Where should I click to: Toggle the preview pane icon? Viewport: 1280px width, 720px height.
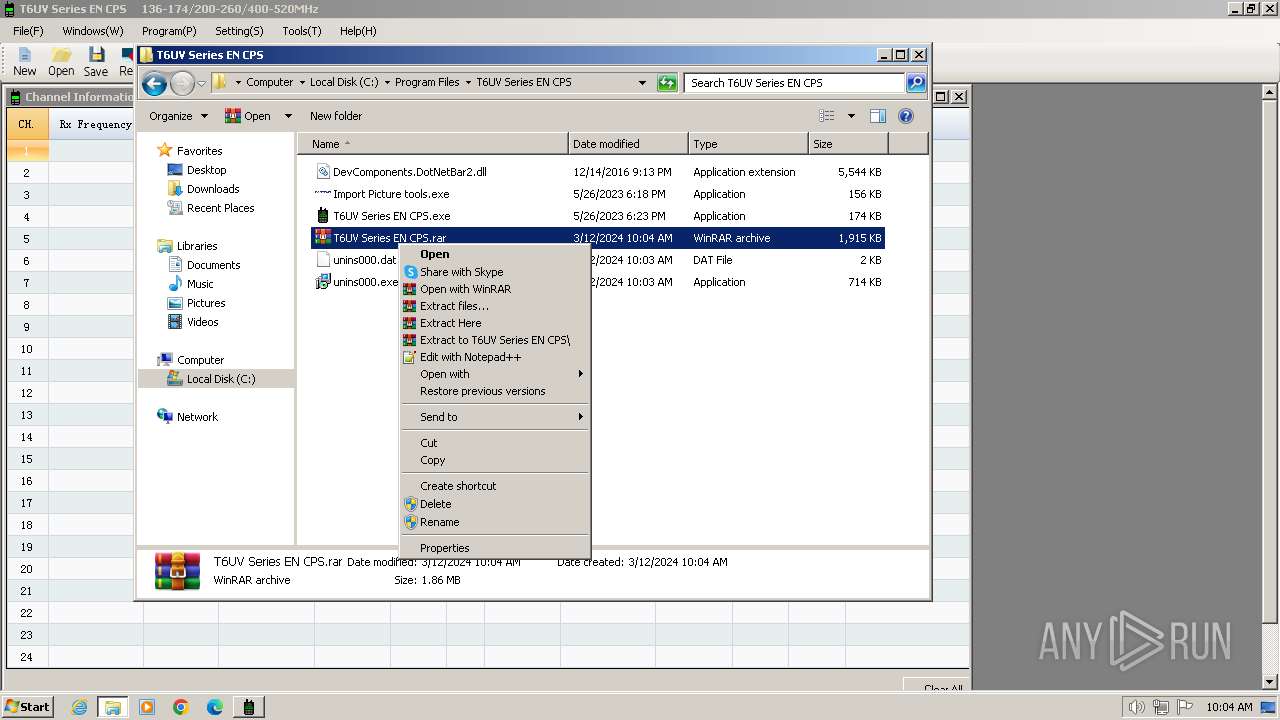877,116
